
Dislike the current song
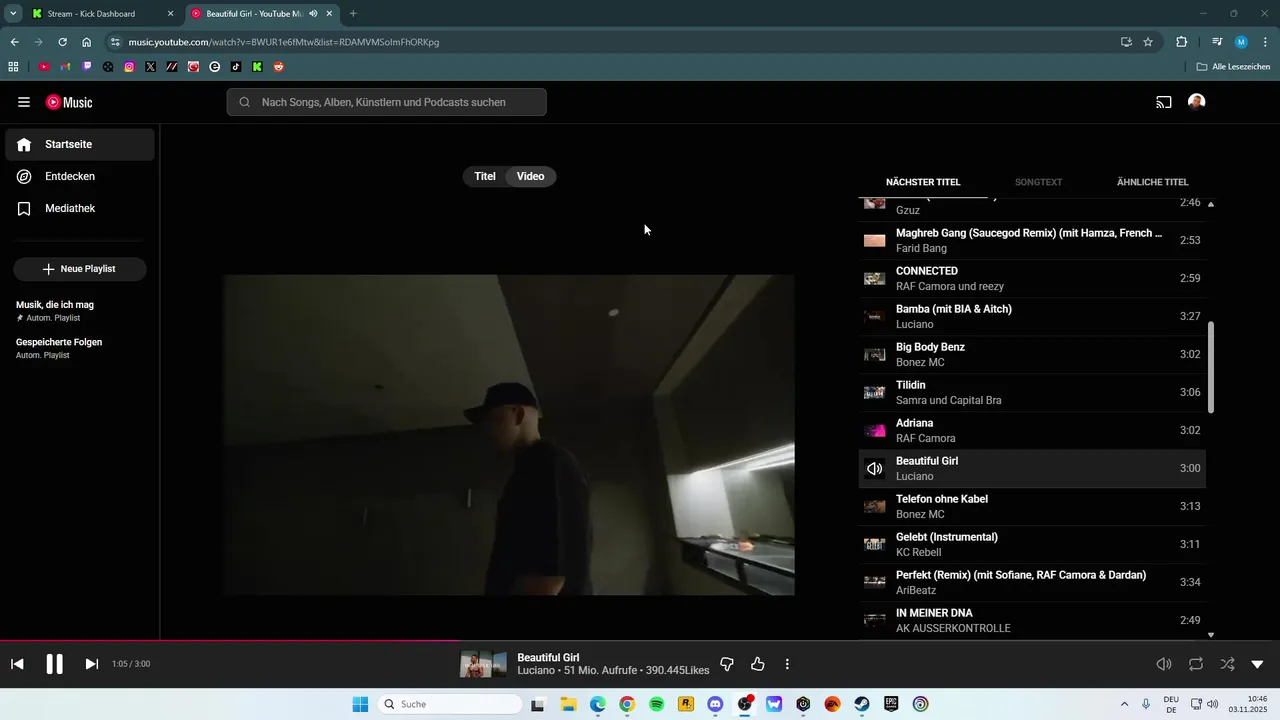[728, 664]
